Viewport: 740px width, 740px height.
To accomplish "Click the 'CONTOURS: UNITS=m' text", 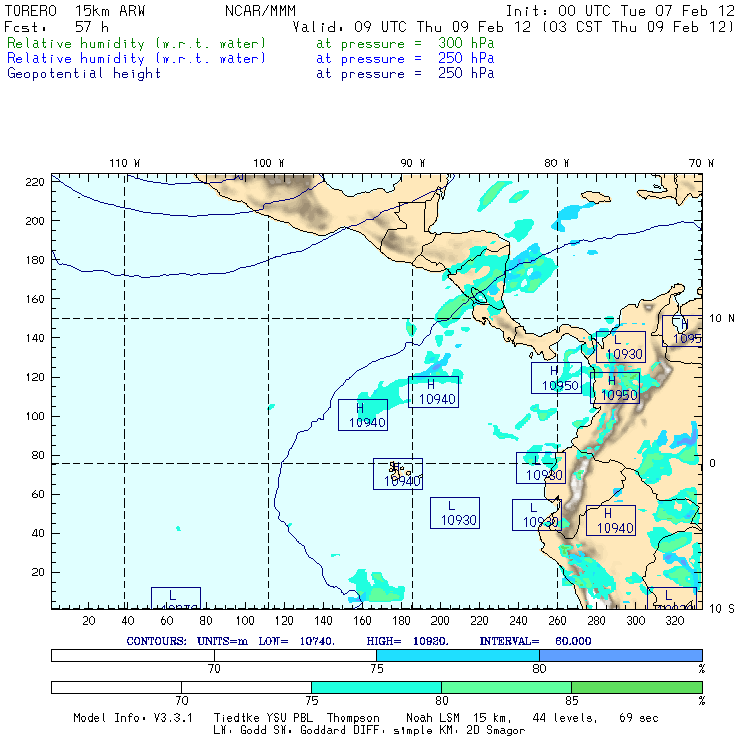I will point(187,641).
